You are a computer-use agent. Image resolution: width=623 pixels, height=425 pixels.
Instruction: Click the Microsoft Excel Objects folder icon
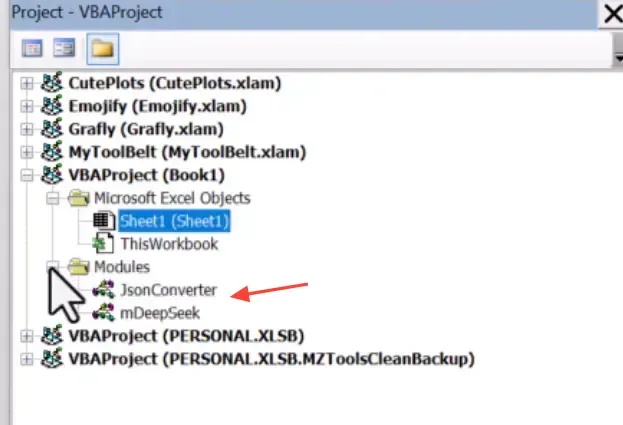pyautogui.click(x=78, y=198)
